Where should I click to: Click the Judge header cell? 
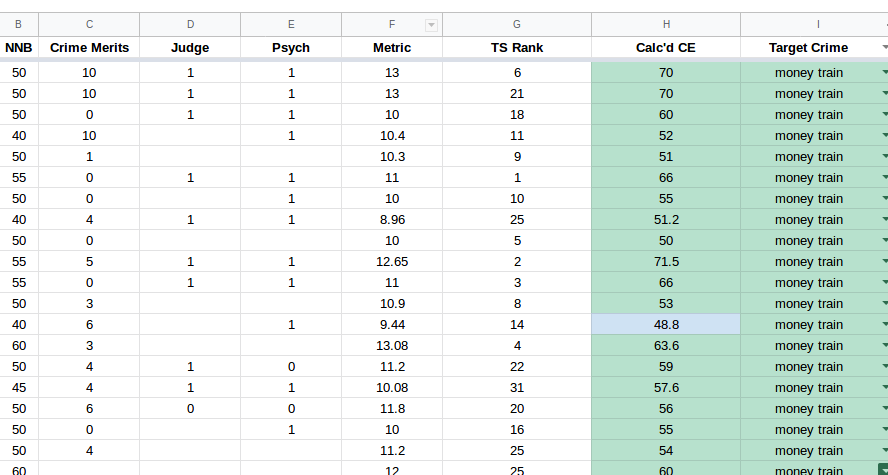pos(190,48)
